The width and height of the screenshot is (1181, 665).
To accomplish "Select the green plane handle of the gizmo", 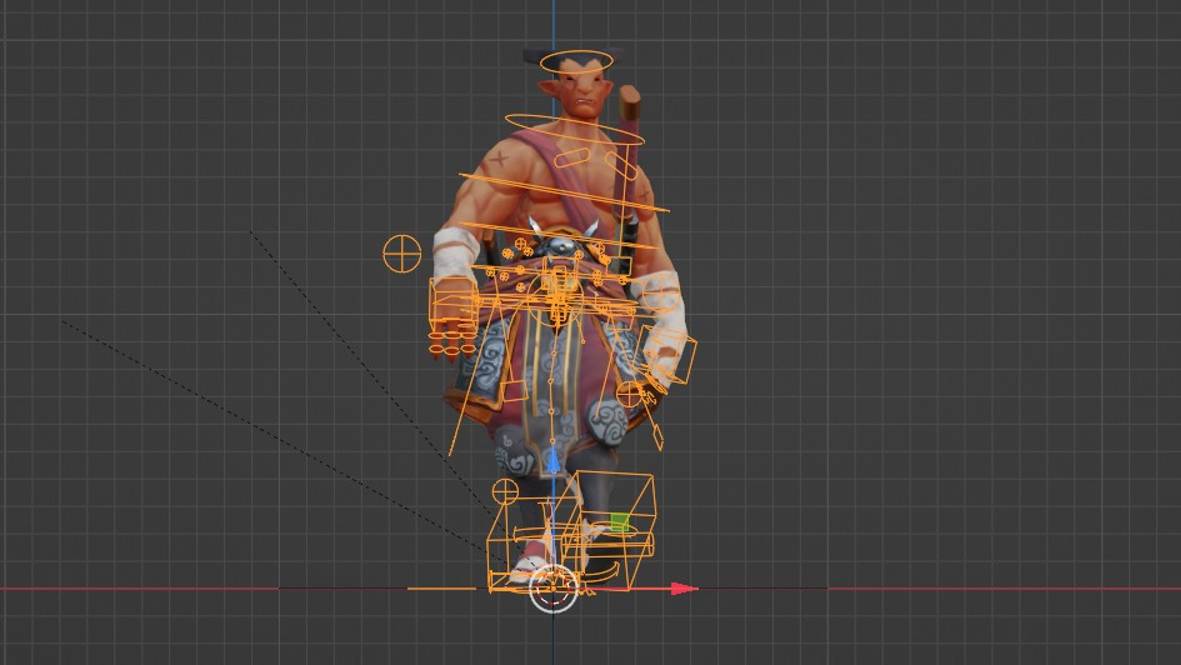I will click(x=620, y=522).
